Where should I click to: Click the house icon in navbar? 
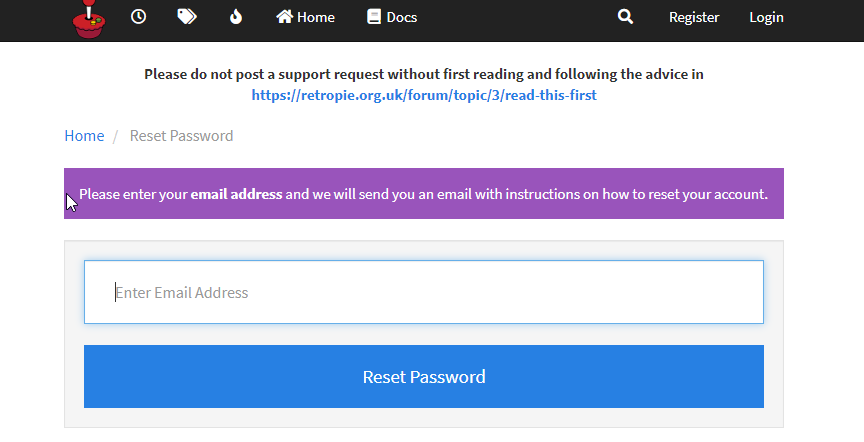pos(284,17)
